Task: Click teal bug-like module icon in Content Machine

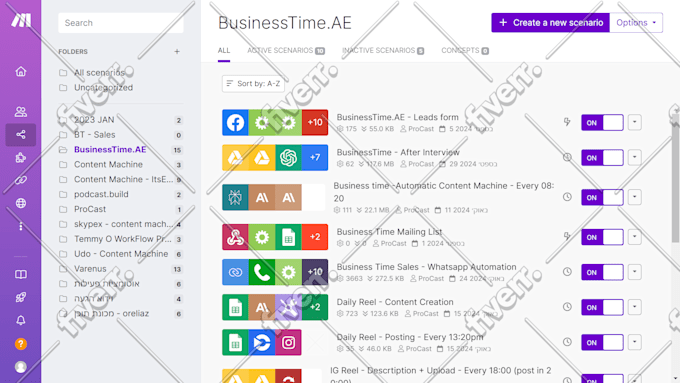Action: pyautogui.click(x=235, y=197)
